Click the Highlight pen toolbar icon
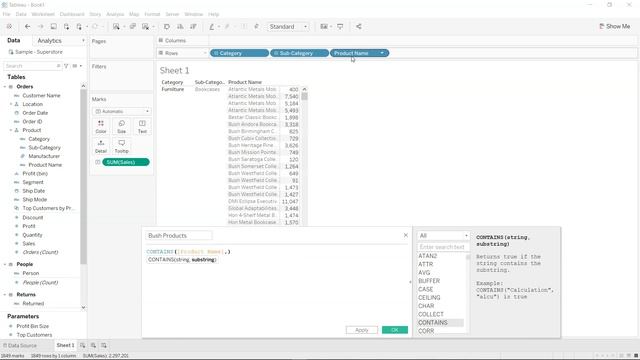Viewport: 640px width, 360px height. pos(211,27)
